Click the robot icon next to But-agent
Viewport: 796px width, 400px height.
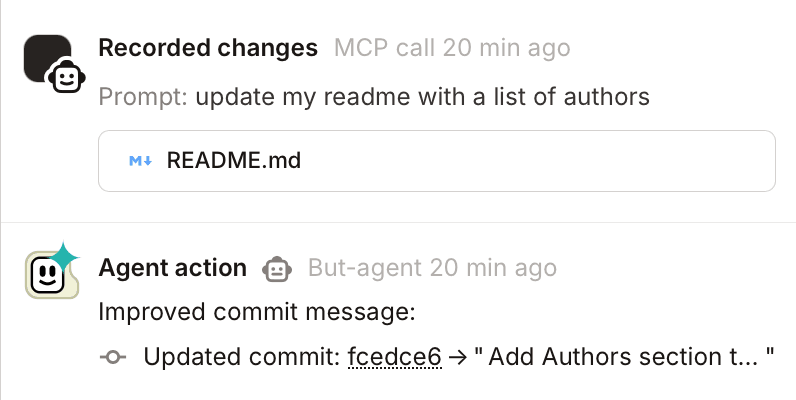(x=277, y=268)
